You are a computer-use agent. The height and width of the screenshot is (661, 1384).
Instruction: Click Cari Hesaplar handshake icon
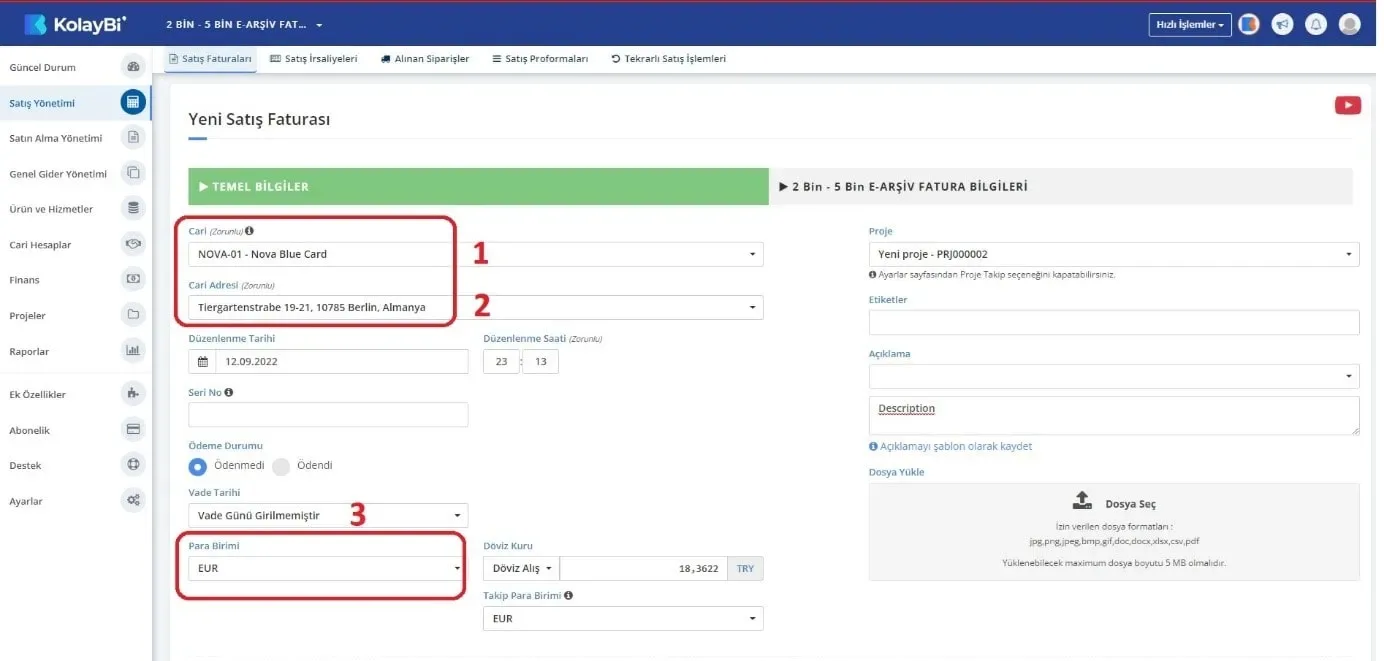click(133, 244)
